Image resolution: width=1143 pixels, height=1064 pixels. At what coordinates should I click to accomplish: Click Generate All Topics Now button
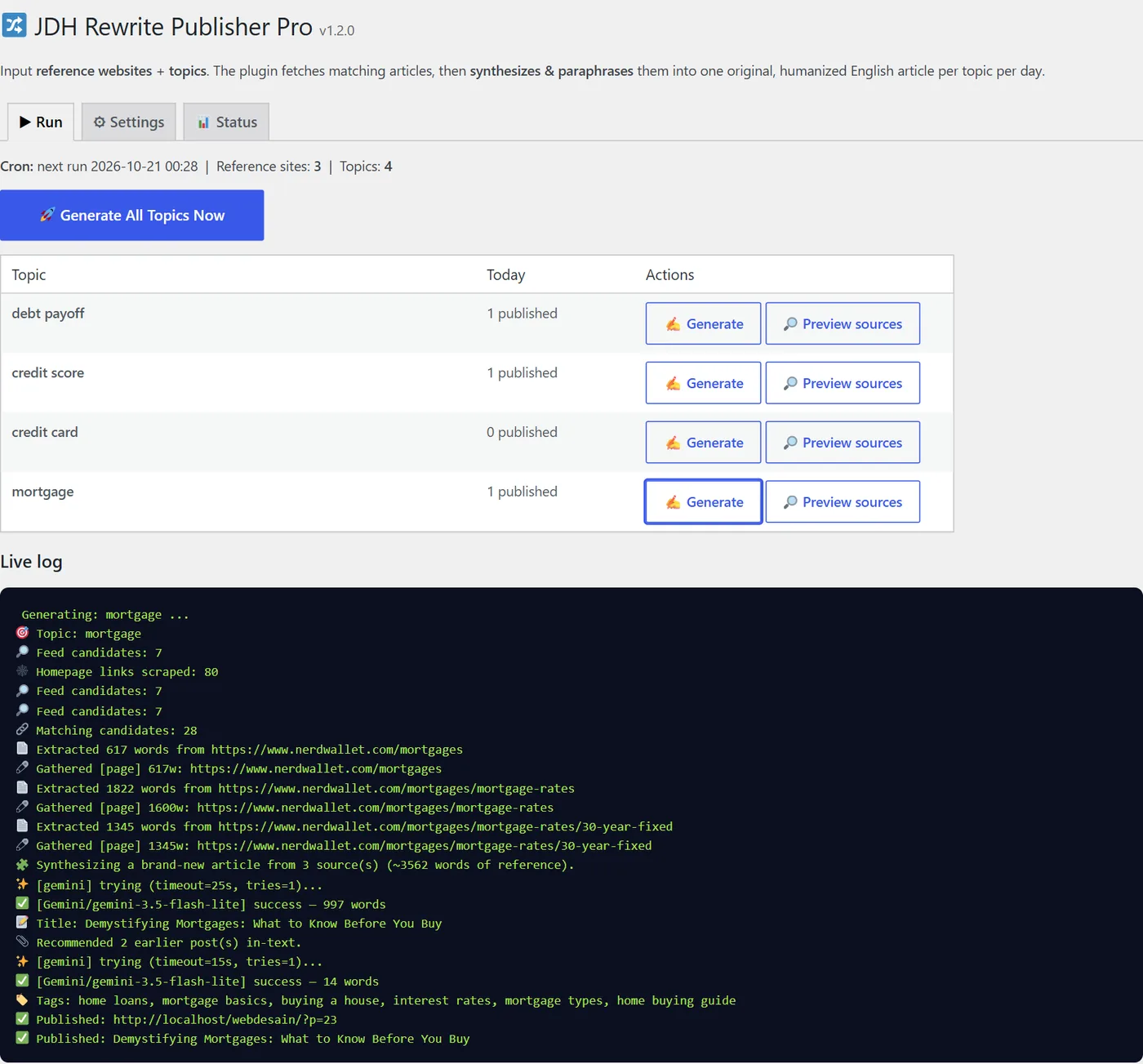131,216
